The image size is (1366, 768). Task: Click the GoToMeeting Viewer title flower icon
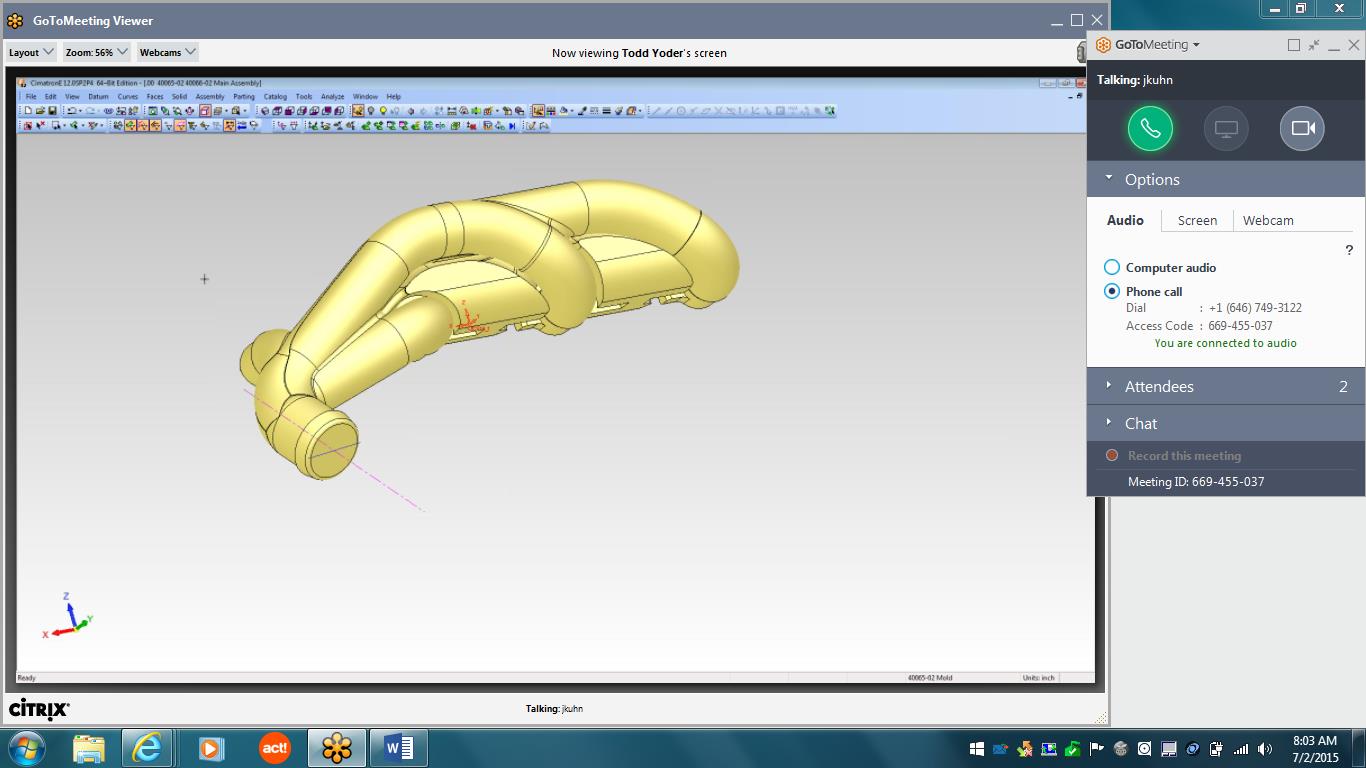(15, 20)
